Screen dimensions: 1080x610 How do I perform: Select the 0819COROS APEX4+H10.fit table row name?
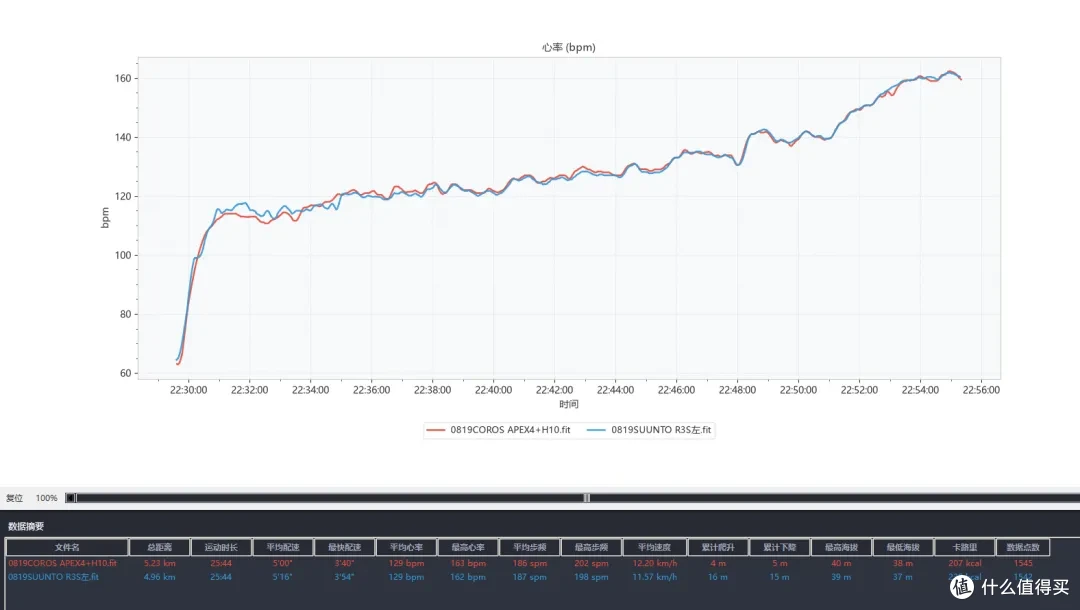coord(63,563)
